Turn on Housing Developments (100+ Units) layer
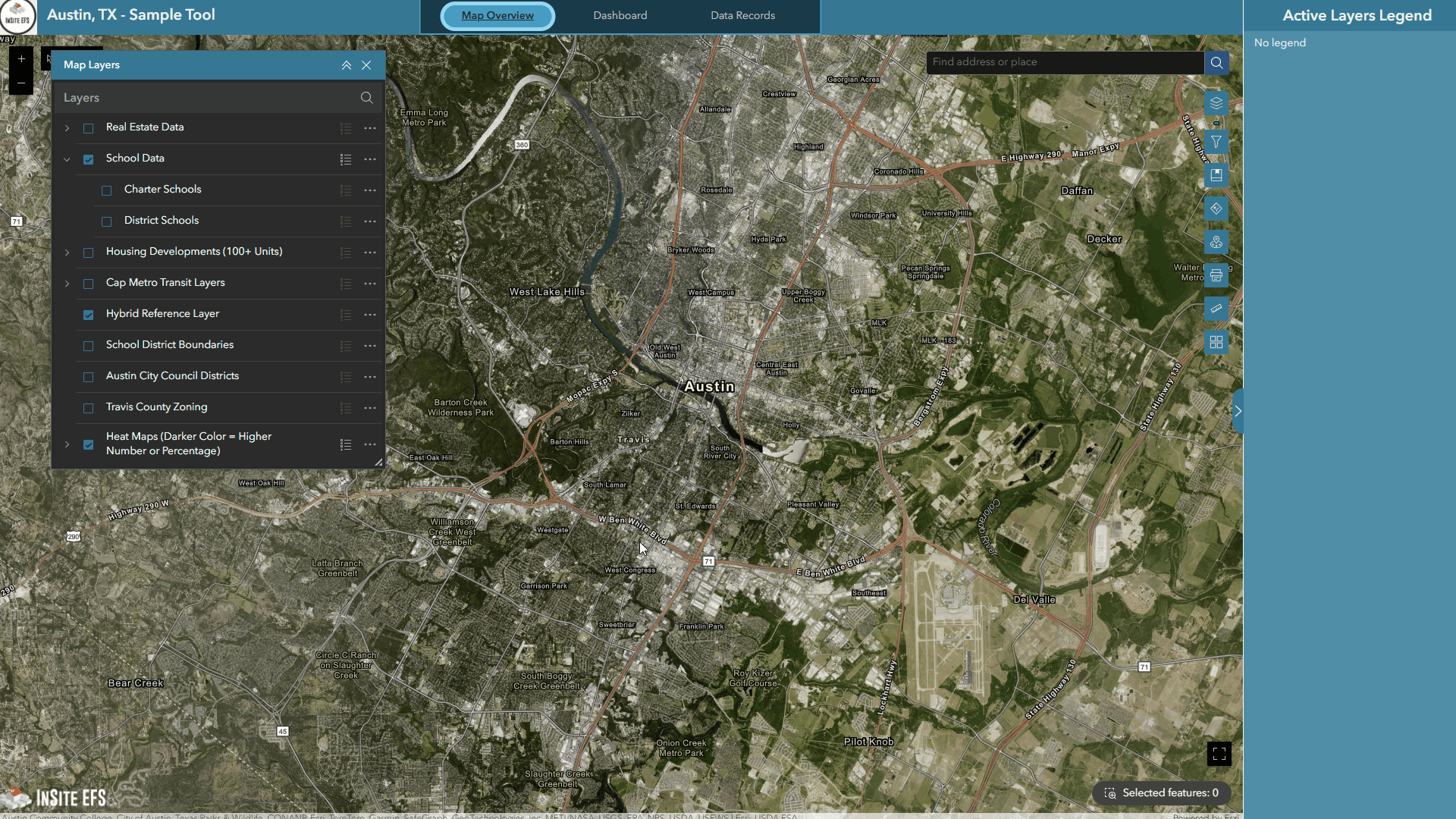Image resolution: width=1456 pixels, height=819 pixels. [x=89, y=253]
